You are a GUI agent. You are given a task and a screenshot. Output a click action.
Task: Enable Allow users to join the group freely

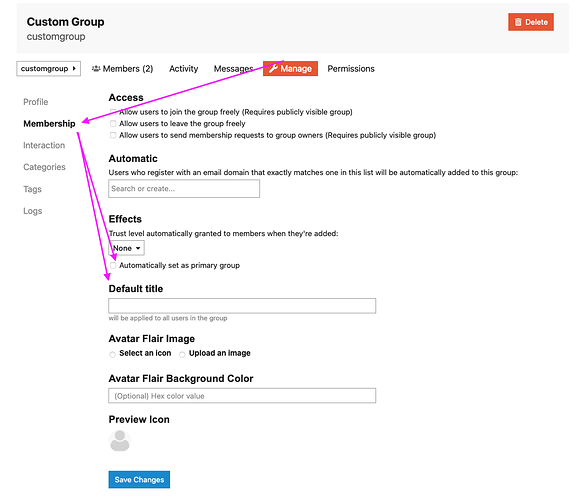113,112
